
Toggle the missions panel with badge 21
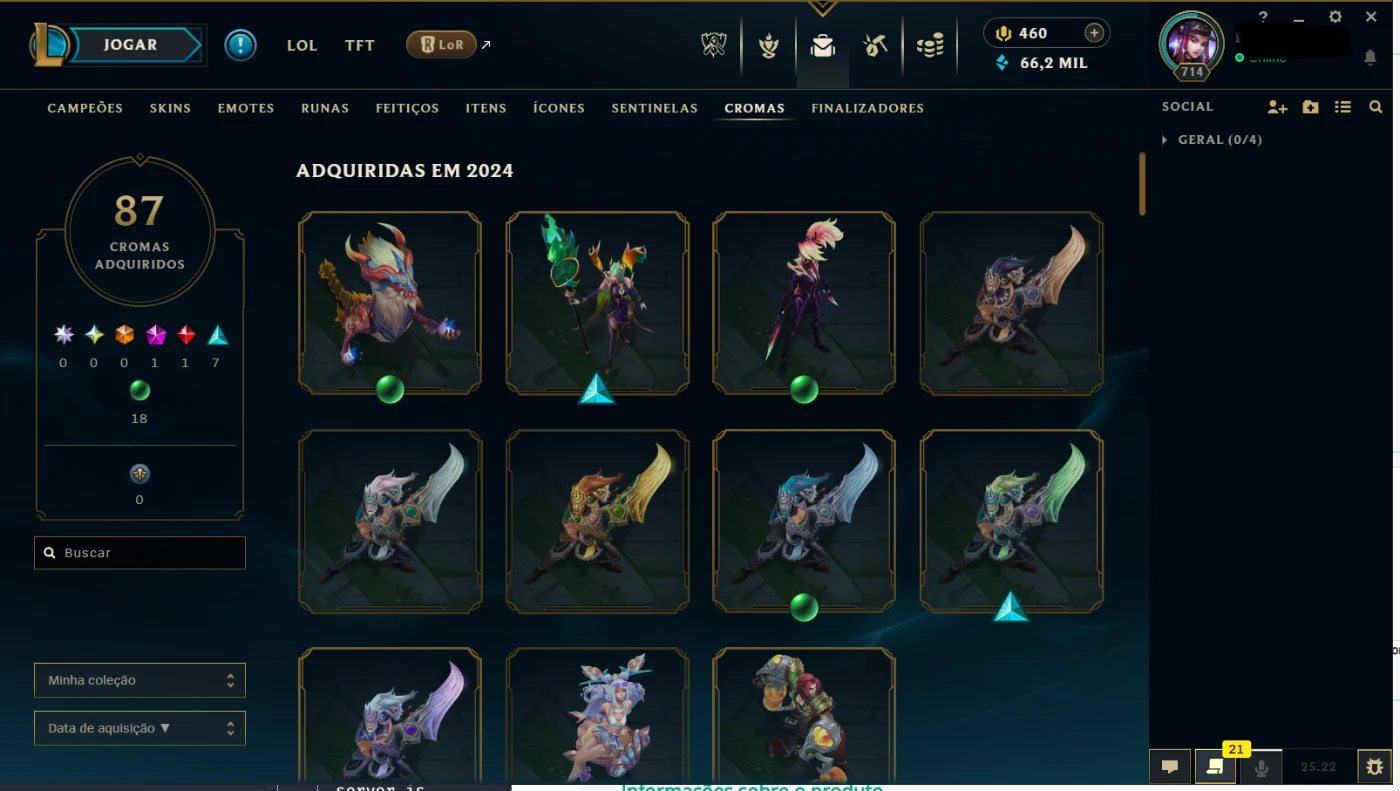pyautogui.click(x=1215, y=767)
